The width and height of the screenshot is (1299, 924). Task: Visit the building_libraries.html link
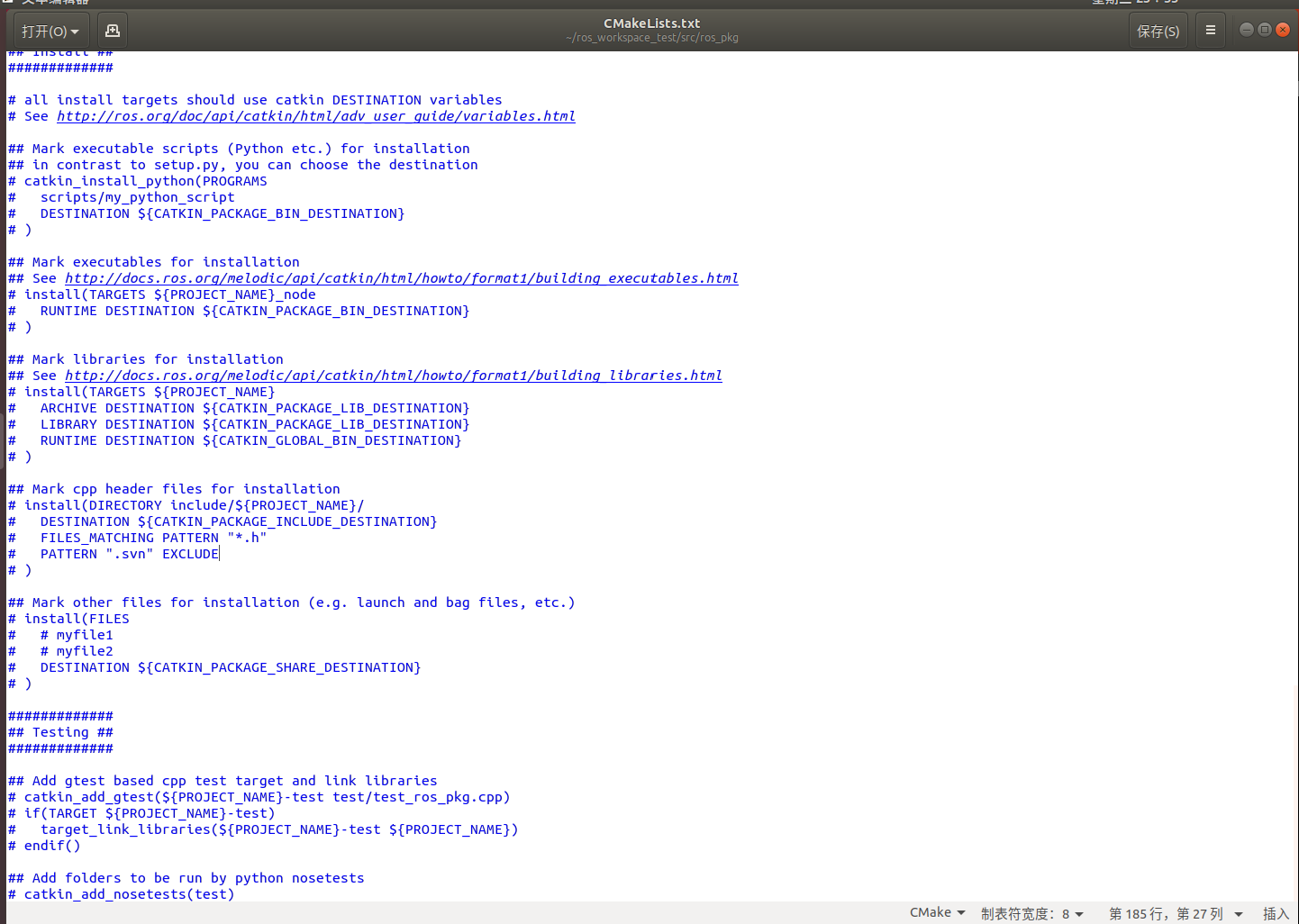pyautogui.click(x=393, y=376)
